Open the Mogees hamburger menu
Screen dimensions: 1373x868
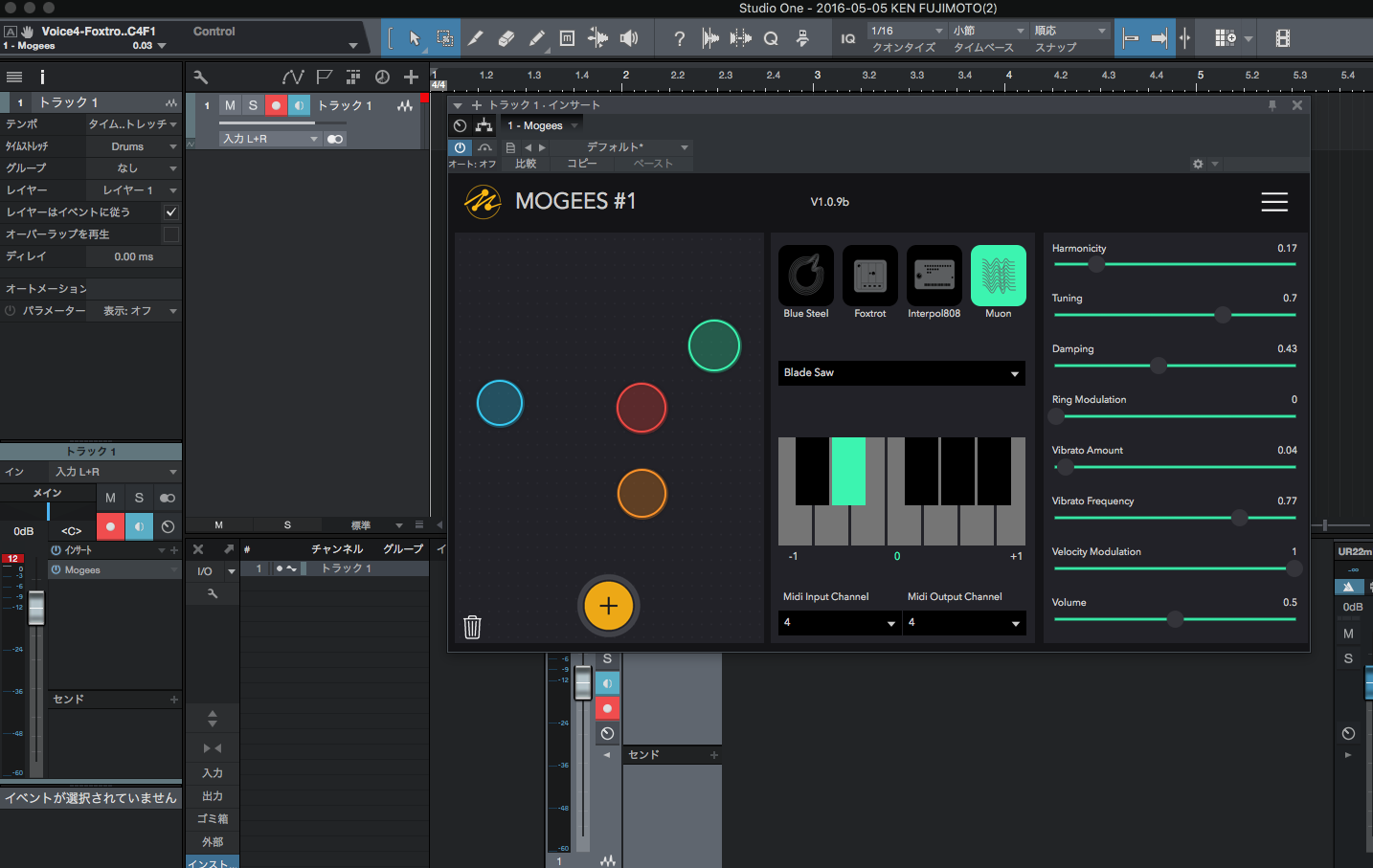pyautogui.click(x=1274, y=202)
